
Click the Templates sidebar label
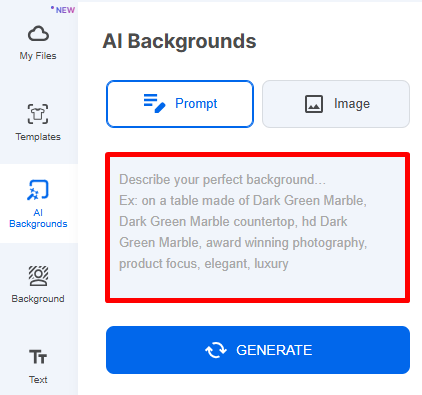[38, 137]
